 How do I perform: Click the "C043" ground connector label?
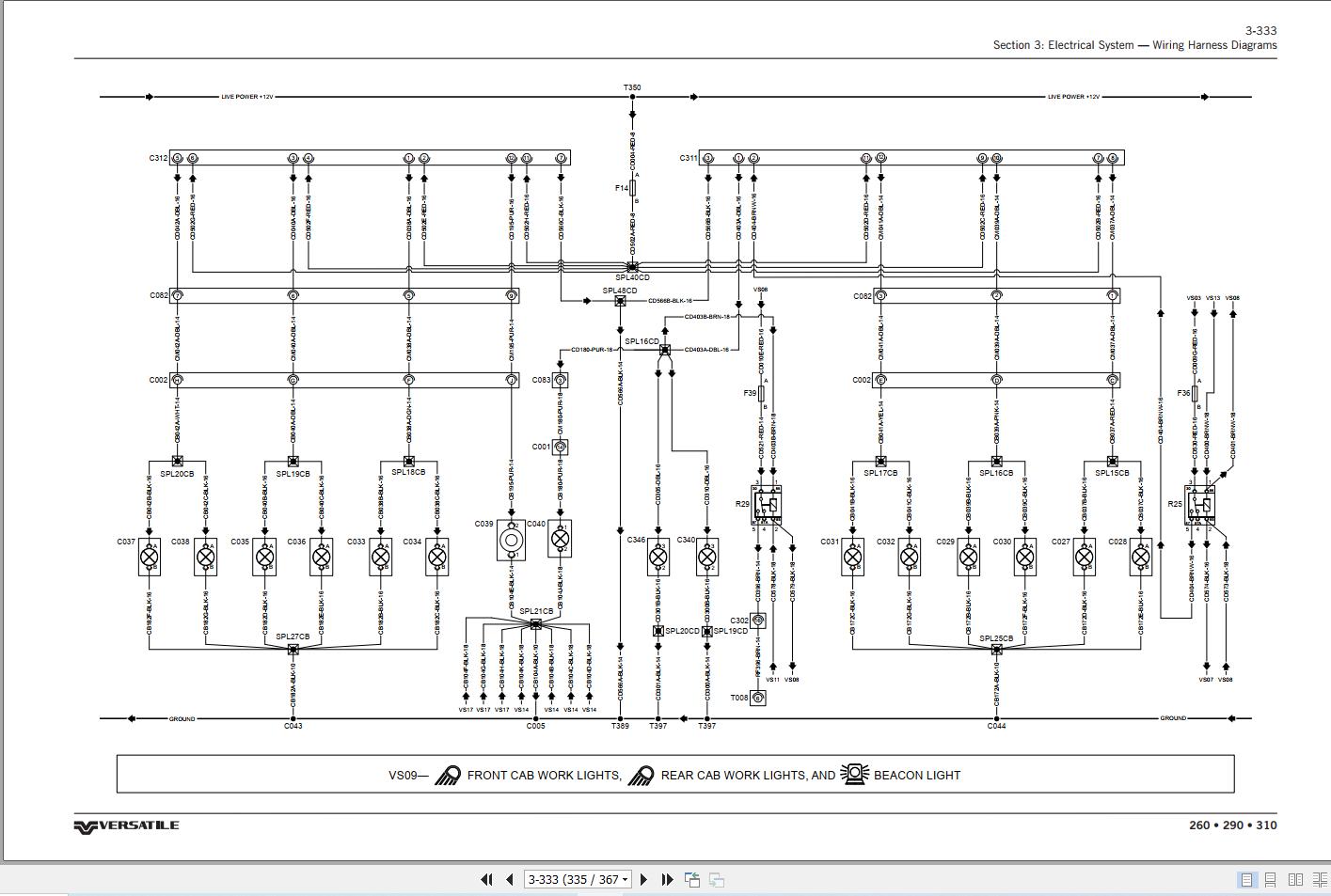point(293,726)
